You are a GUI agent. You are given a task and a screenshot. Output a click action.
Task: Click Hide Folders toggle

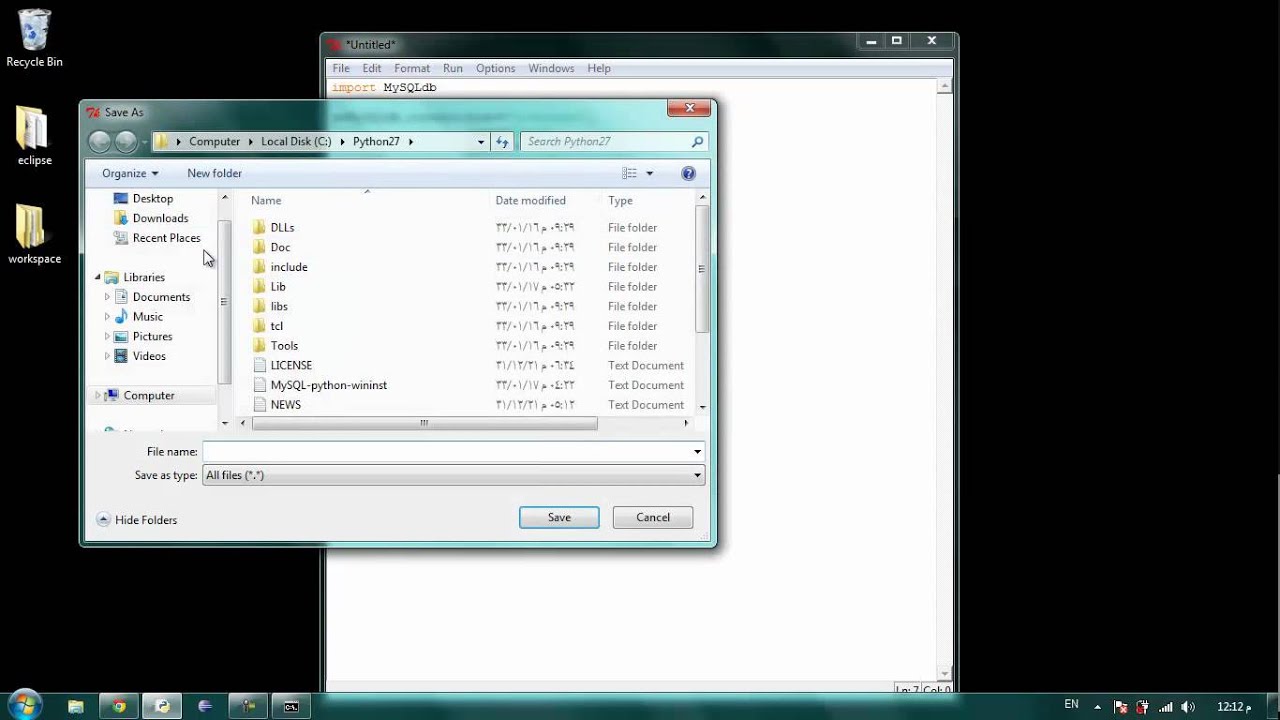point(136,520)
